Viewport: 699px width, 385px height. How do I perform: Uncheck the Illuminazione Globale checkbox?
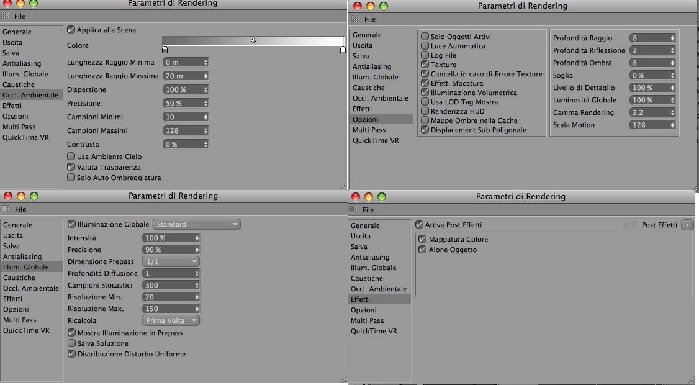click(x=71, y=224)
